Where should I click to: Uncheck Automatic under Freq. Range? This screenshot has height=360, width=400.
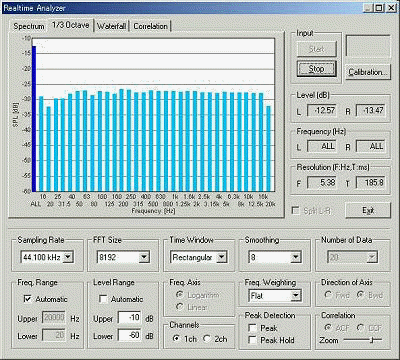(x=28, y=299)
